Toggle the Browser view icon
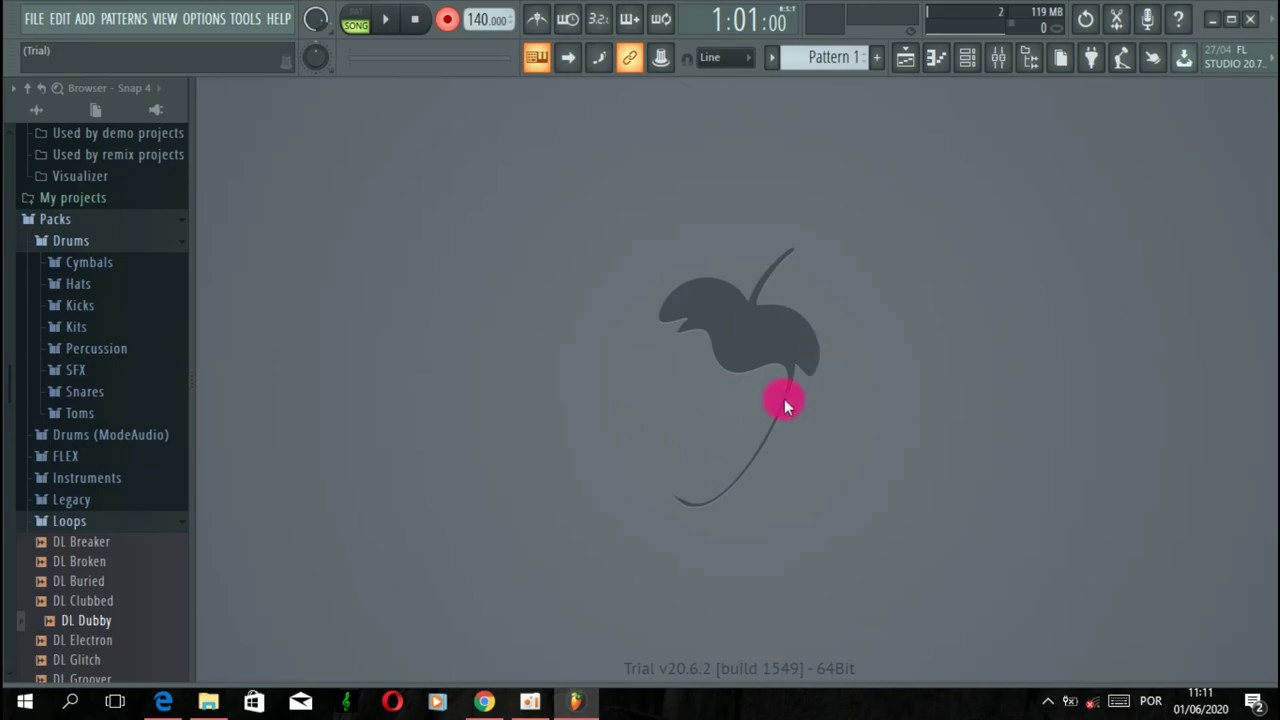This screenshot has height=720, width=1280. pos(1029,58)
